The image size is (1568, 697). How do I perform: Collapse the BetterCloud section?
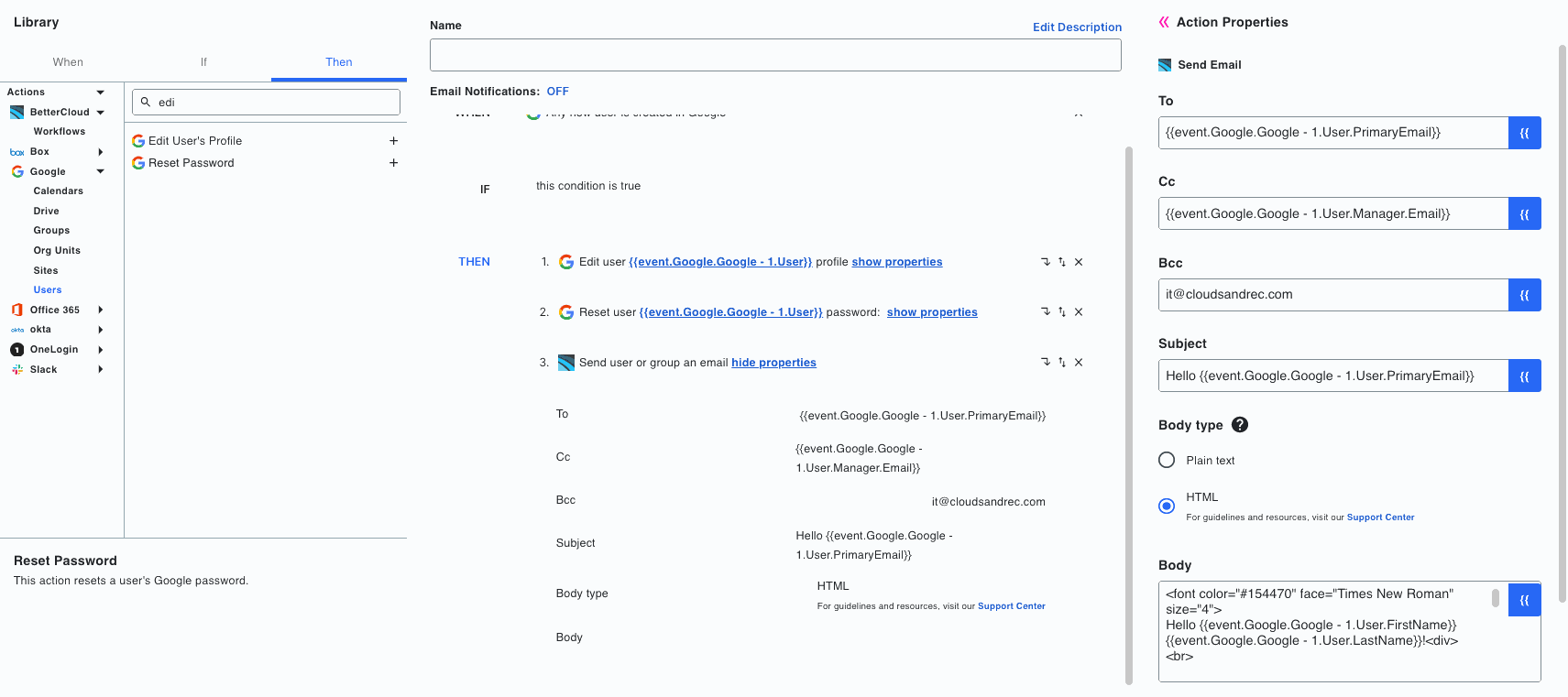point(101,113)
